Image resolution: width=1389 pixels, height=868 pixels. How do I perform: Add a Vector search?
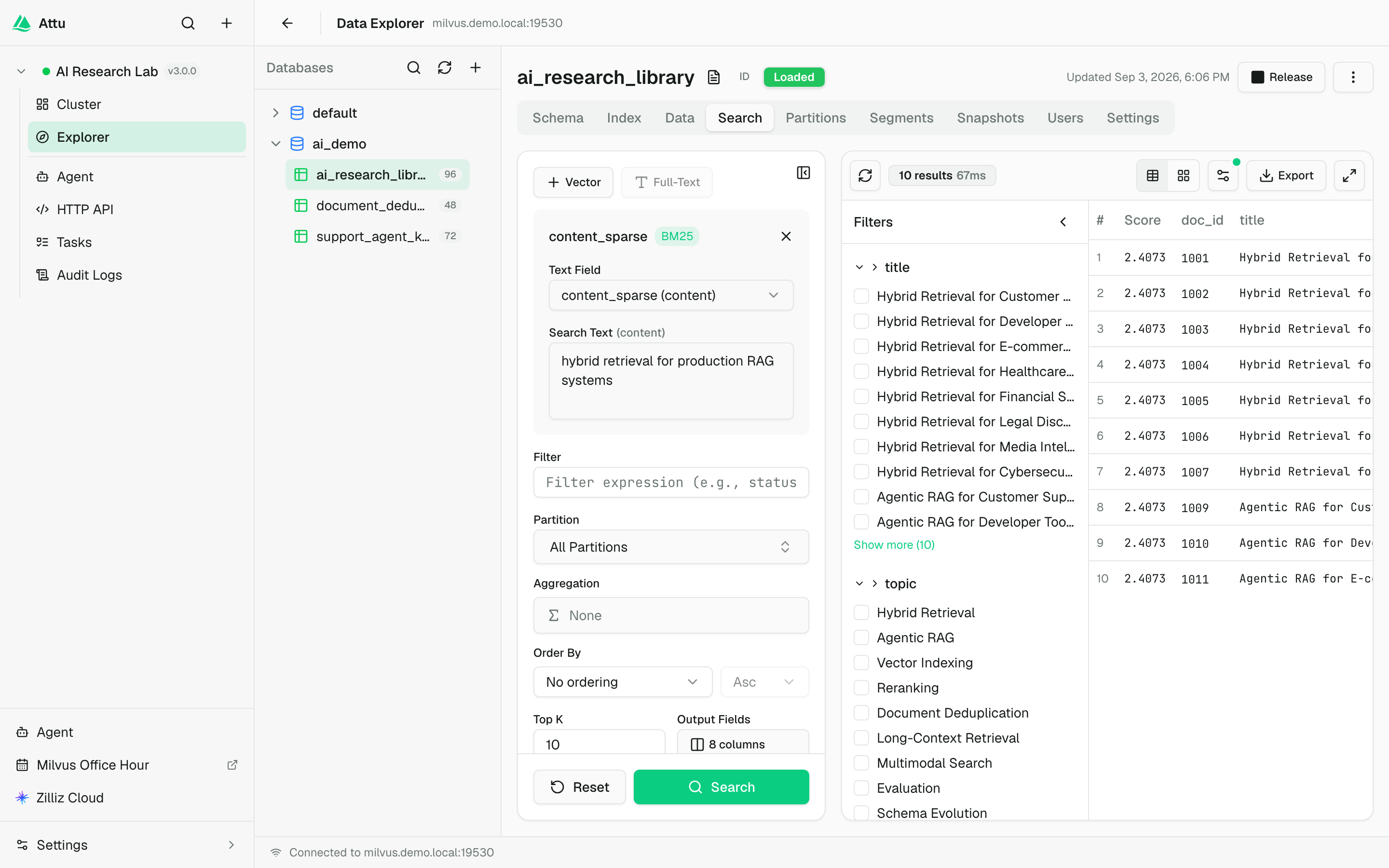[573, 182]
